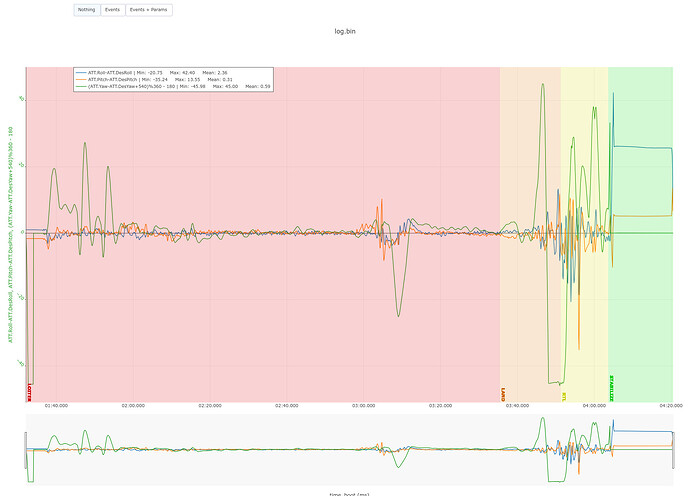Choose the Events + Params button
This screenshot has width=690, height=496.
tap(149, 10)
